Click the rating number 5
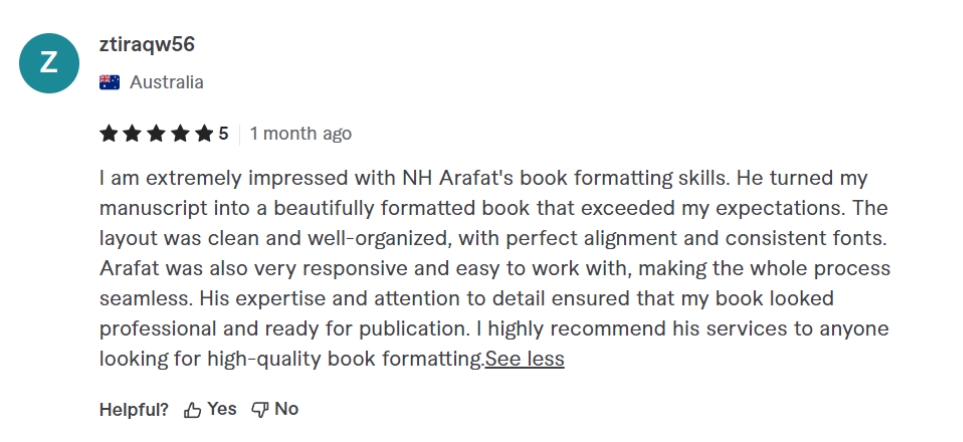The width and height of the screenshot is (963, 442). tap(223, 133)
